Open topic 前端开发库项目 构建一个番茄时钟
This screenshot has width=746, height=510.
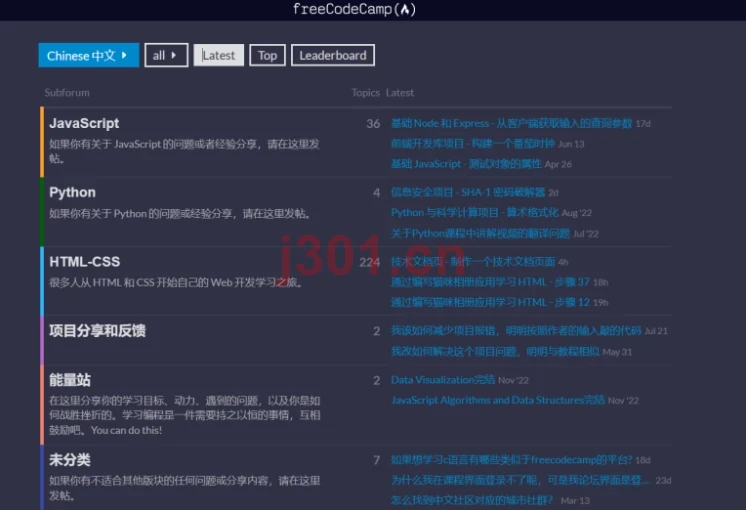point(473,144)
